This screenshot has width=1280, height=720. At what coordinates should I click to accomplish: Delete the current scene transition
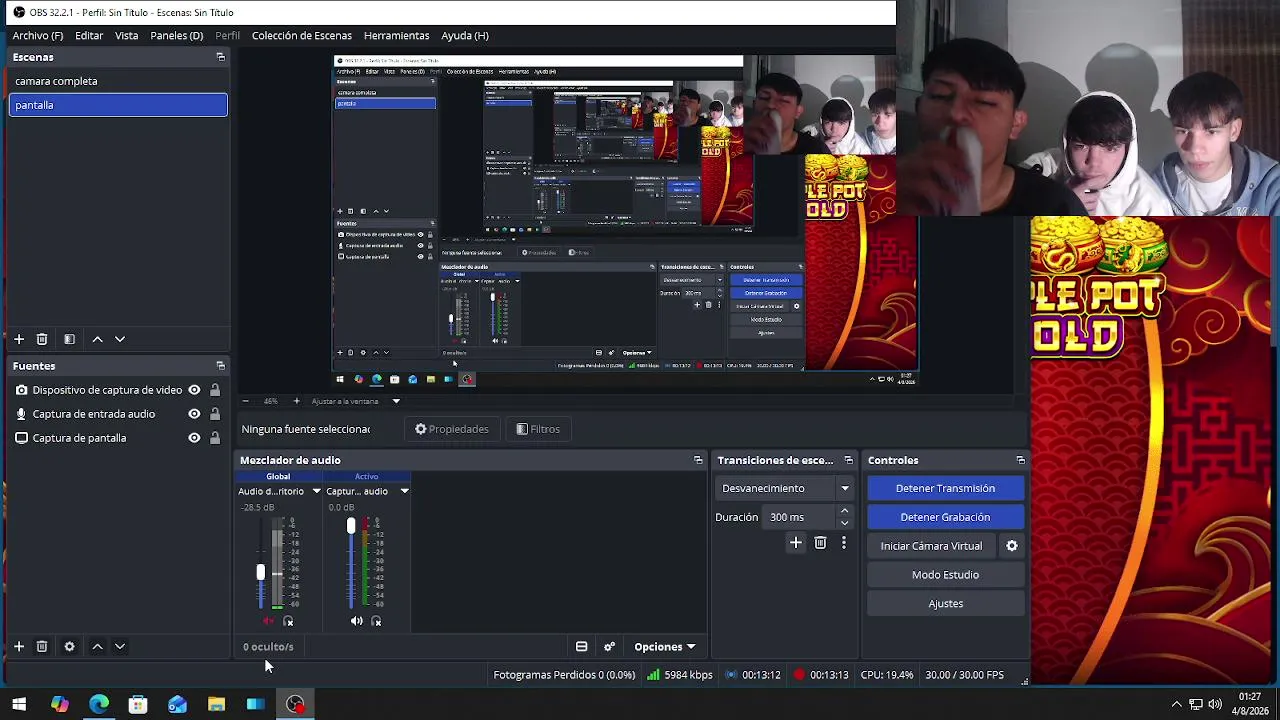[820, 543]
